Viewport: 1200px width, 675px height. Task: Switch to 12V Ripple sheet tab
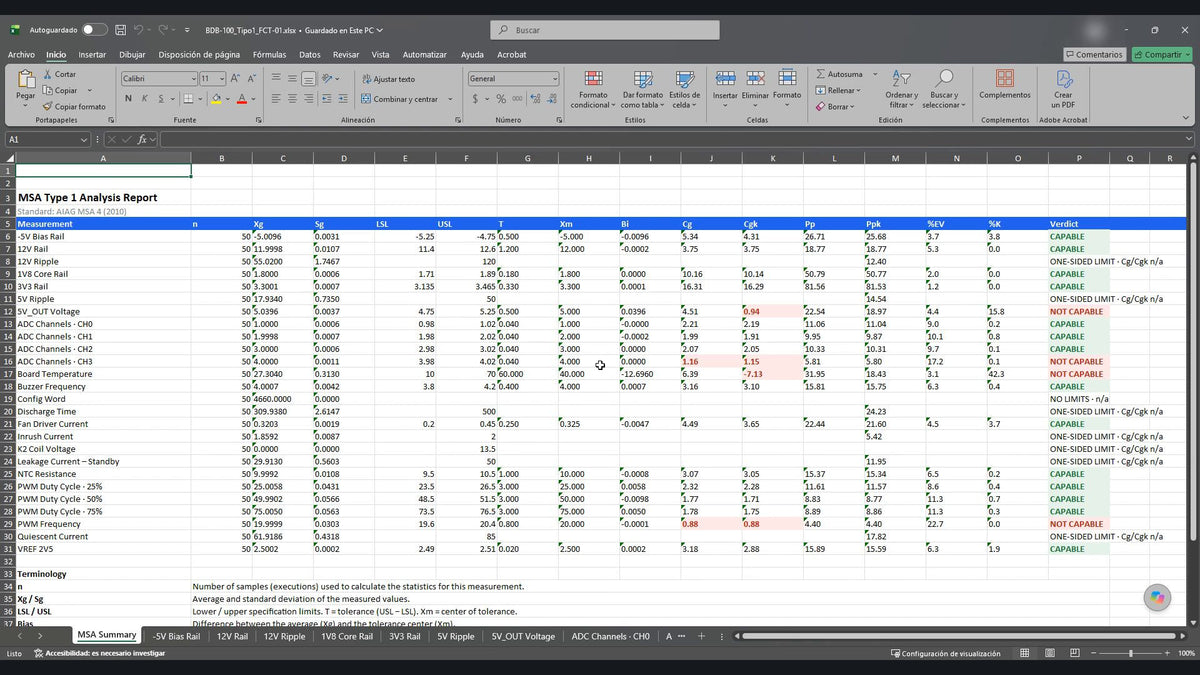(285, 636)
